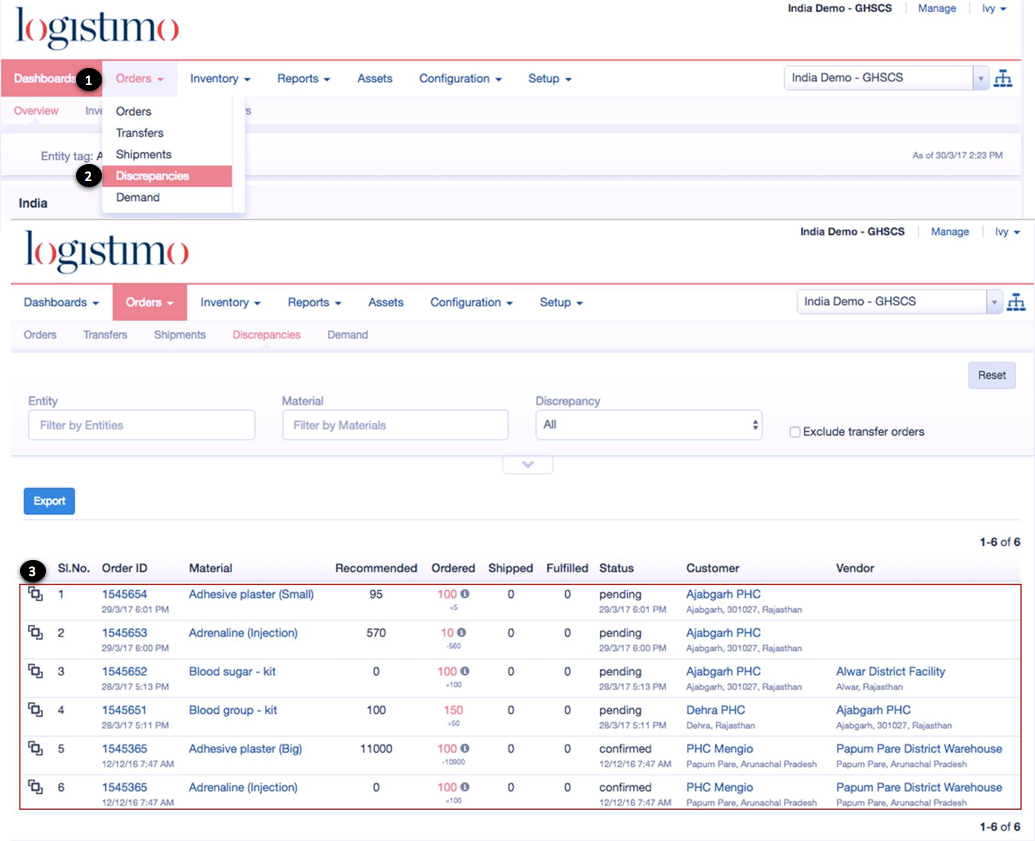The height and width of the screenshot is (841, 1035).
Task: Open Ivy user menu in upper screenshot
Action: pyautogui.click(x=994, y=9)
